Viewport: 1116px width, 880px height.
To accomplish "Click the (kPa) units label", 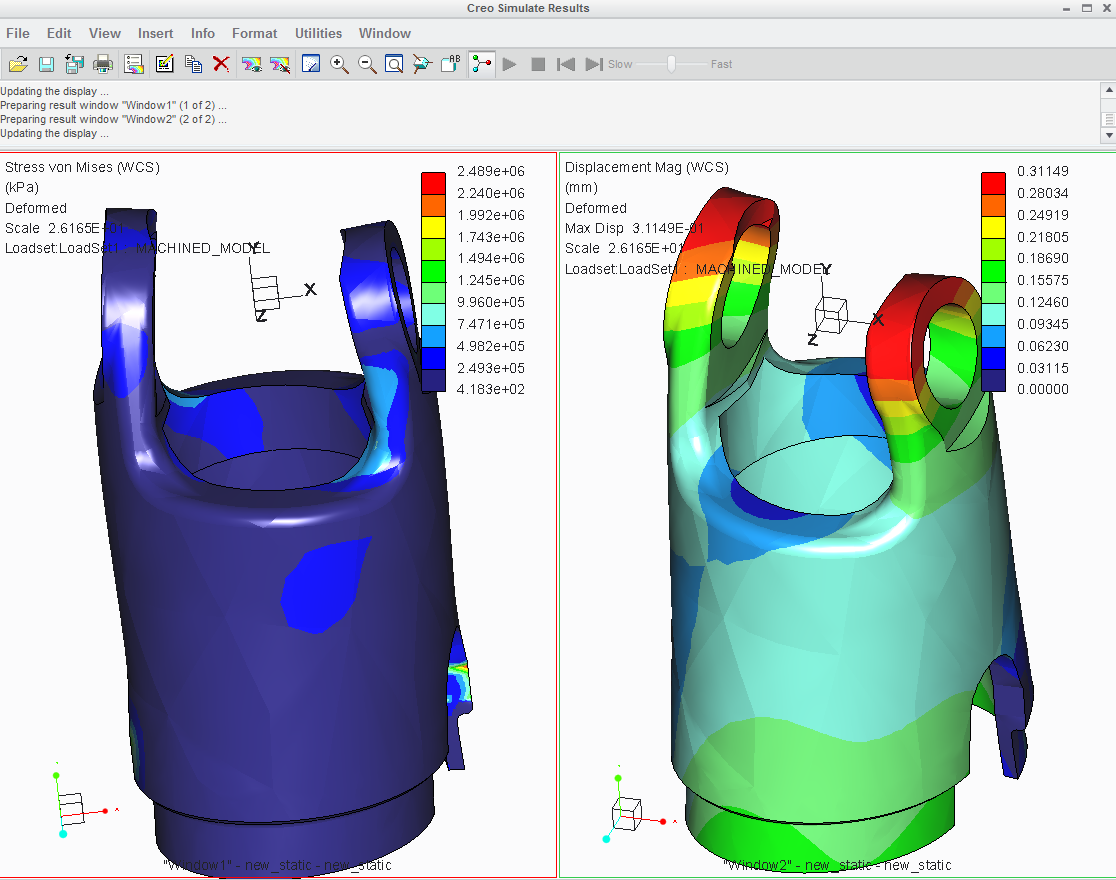I will click(x=22, y=187).
